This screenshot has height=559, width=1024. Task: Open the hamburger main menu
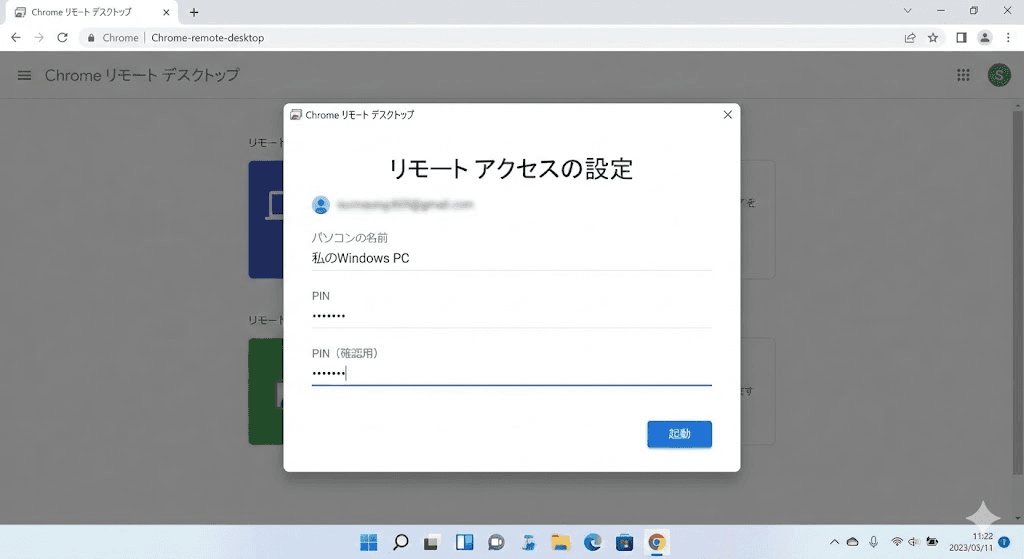[24, 76]
